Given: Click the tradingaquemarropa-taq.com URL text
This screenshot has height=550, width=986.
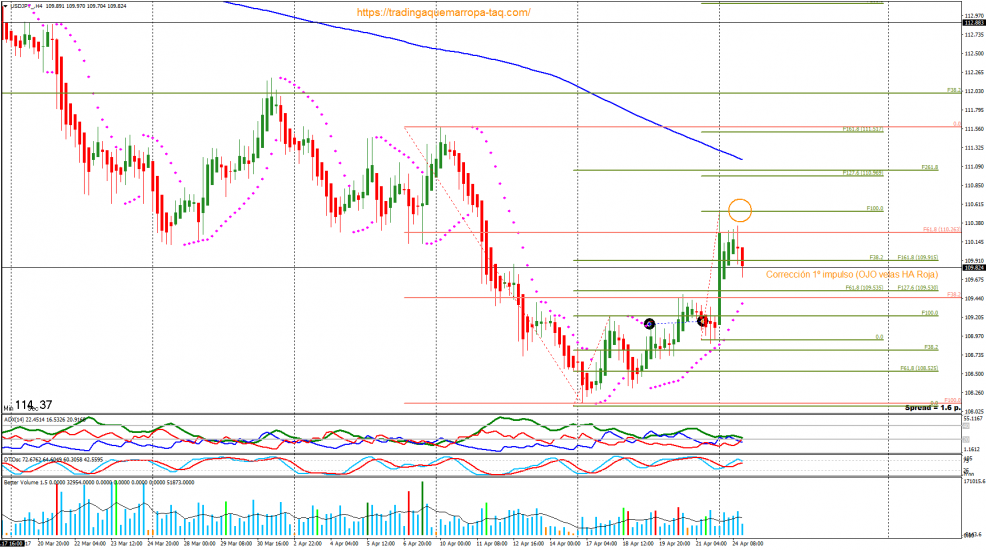Looking at the screenshot, I should click(442, 12).
